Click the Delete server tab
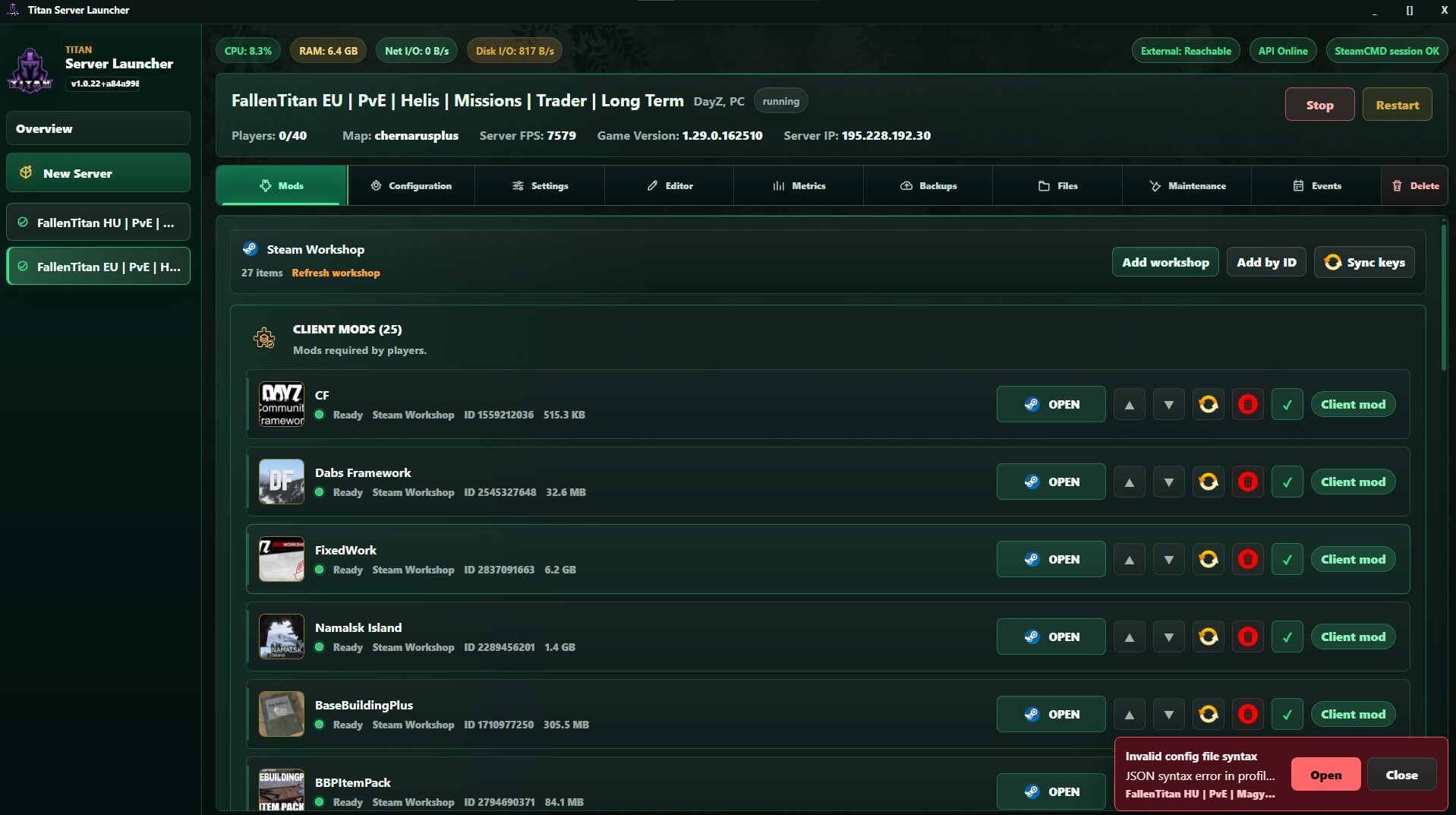 [1415, 185]
